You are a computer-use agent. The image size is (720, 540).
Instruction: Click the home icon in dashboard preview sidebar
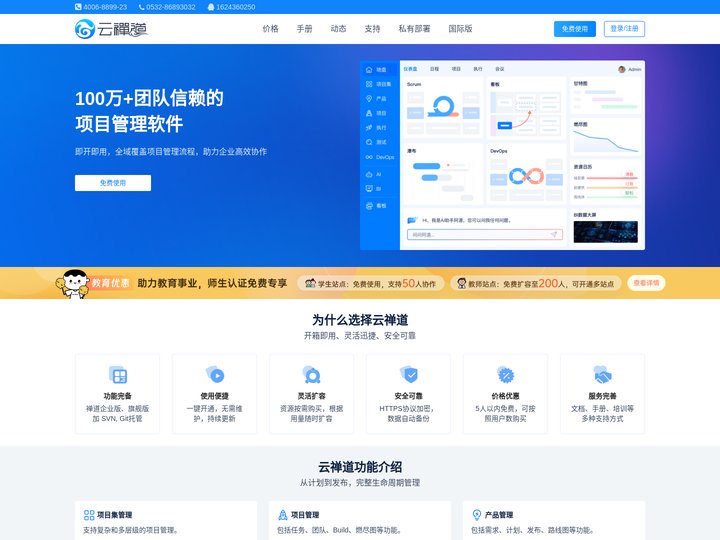(x=369, y=70)
